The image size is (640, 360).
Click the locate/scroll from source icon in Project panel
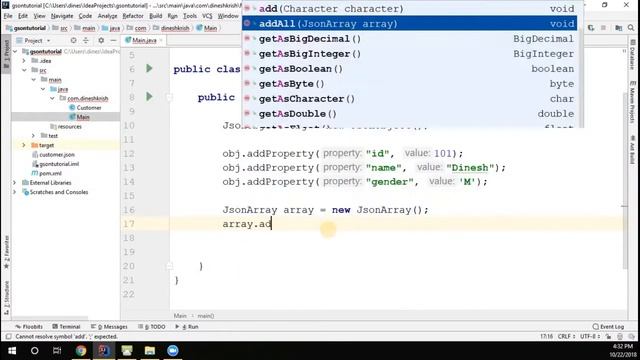coord(73,40)
